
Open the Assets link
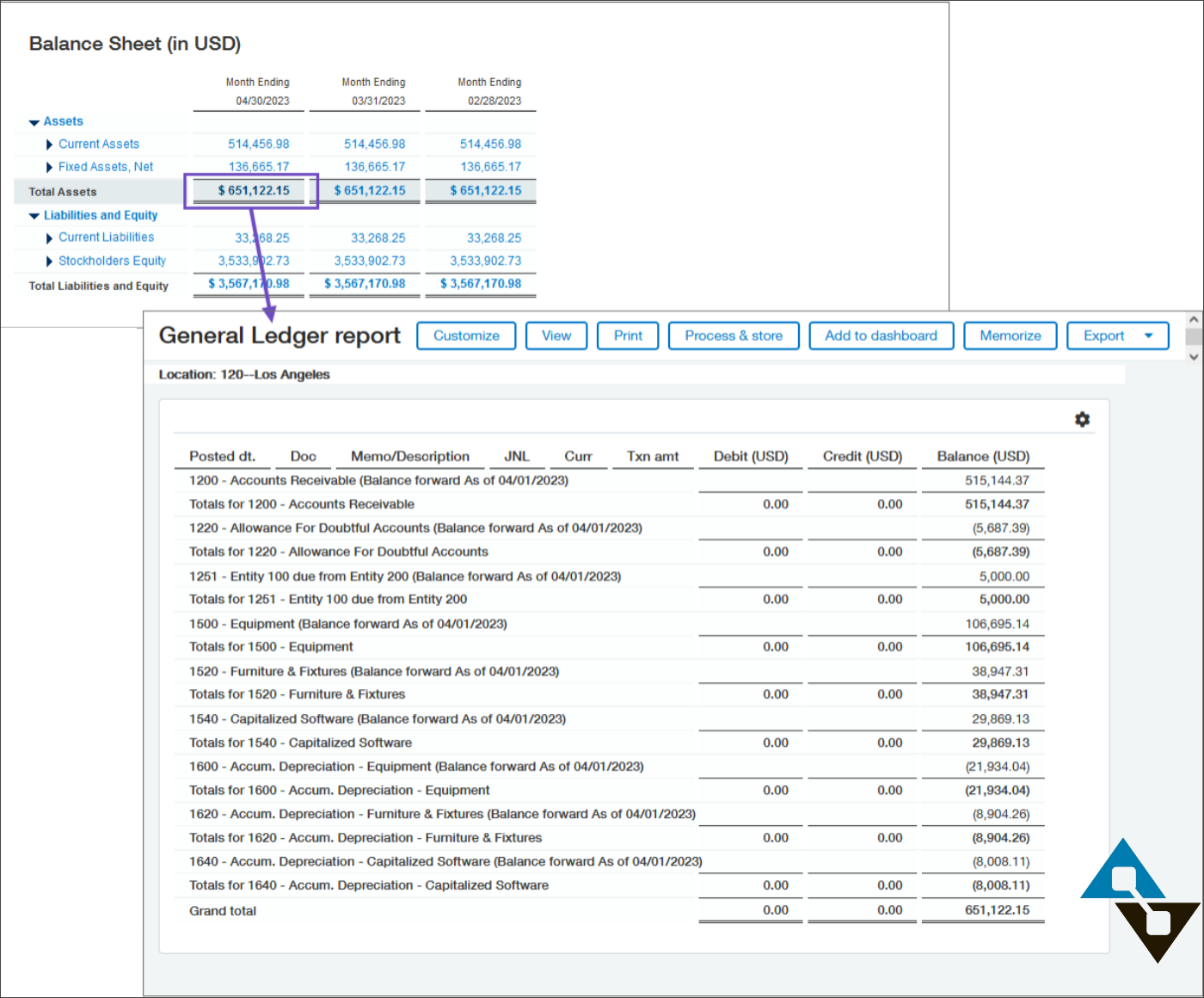pyautogui.click(x=64, y=121)
